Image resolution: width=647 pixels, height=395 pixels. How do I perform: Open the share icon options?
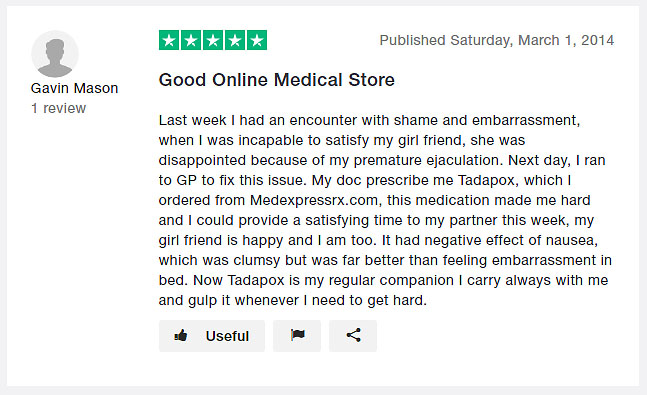(353, 336)
